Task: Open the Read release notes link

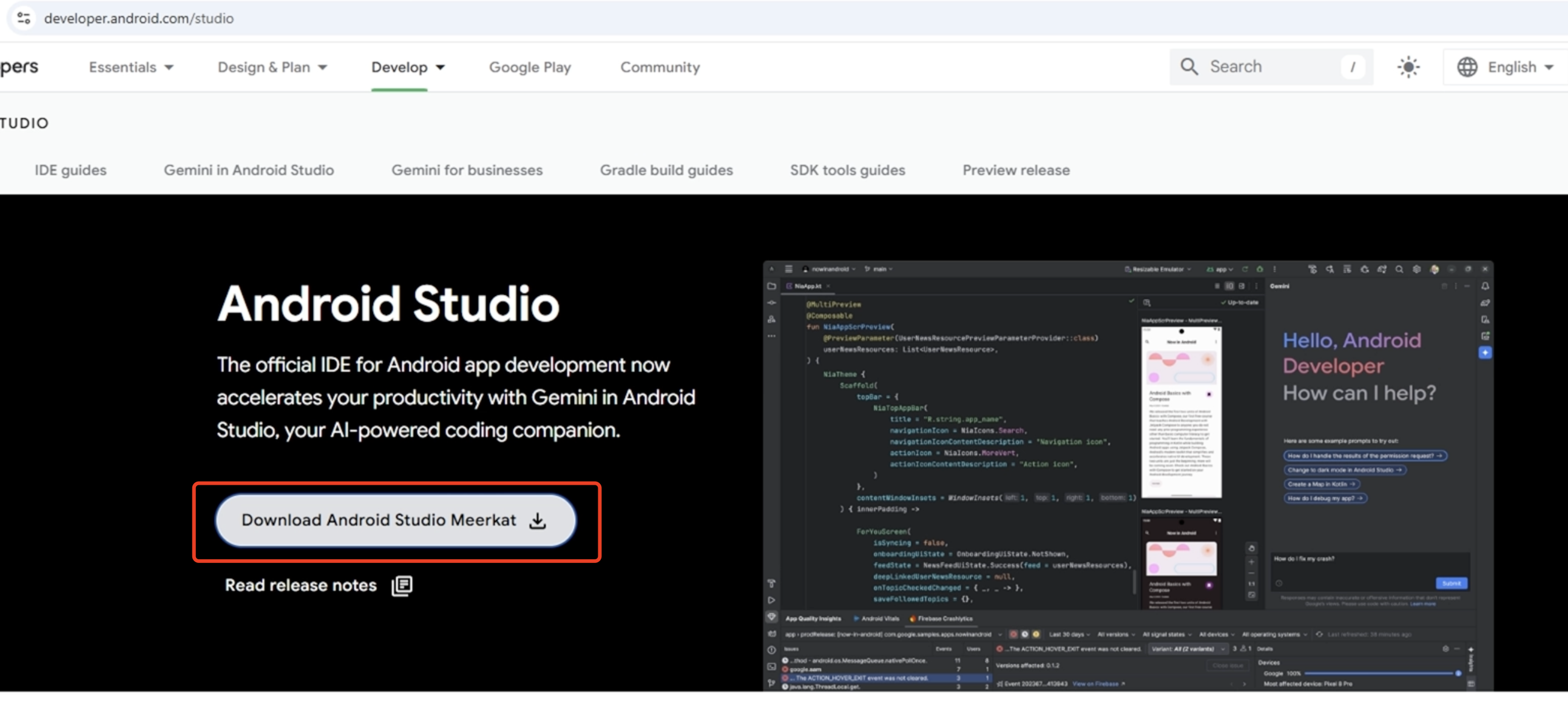Action: click(301, 585)
